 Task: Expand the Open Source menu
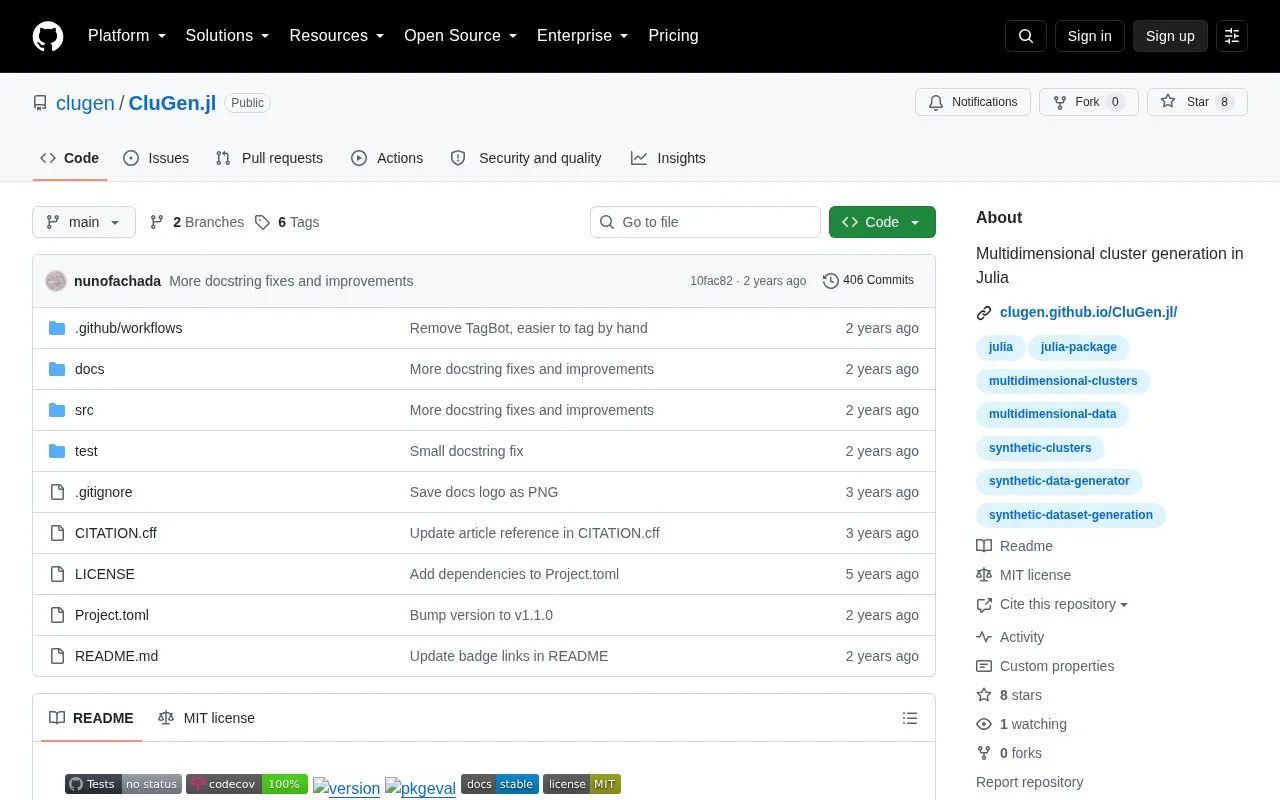(x=461, y=36)
